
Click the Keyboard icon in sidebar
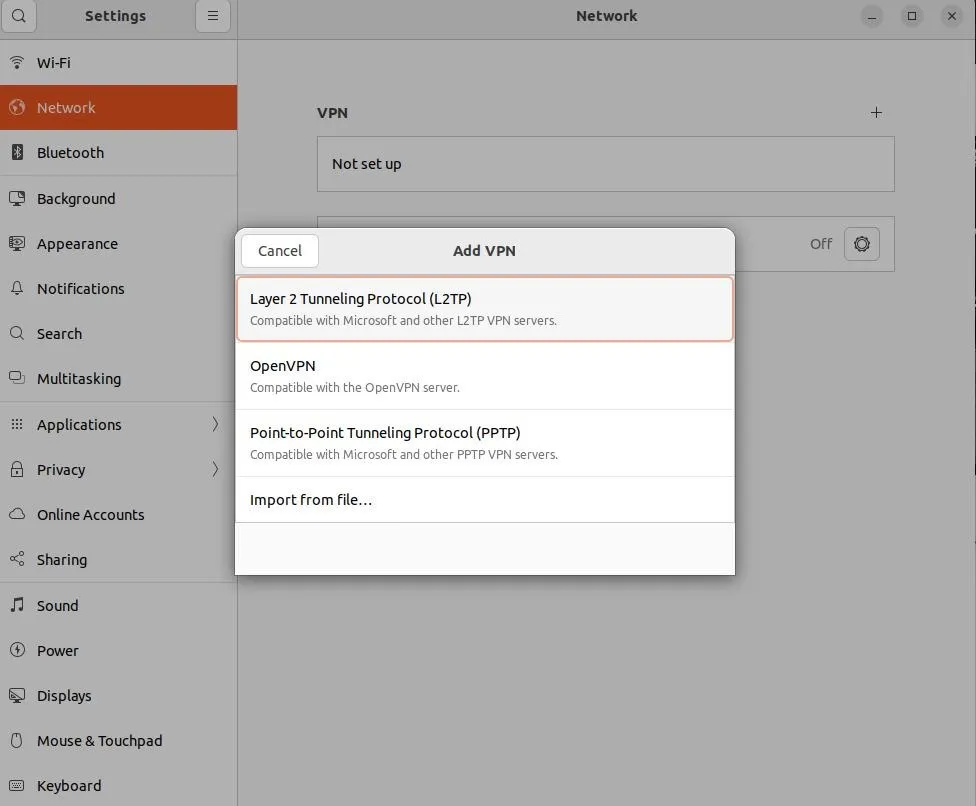(x=17, y=785)
